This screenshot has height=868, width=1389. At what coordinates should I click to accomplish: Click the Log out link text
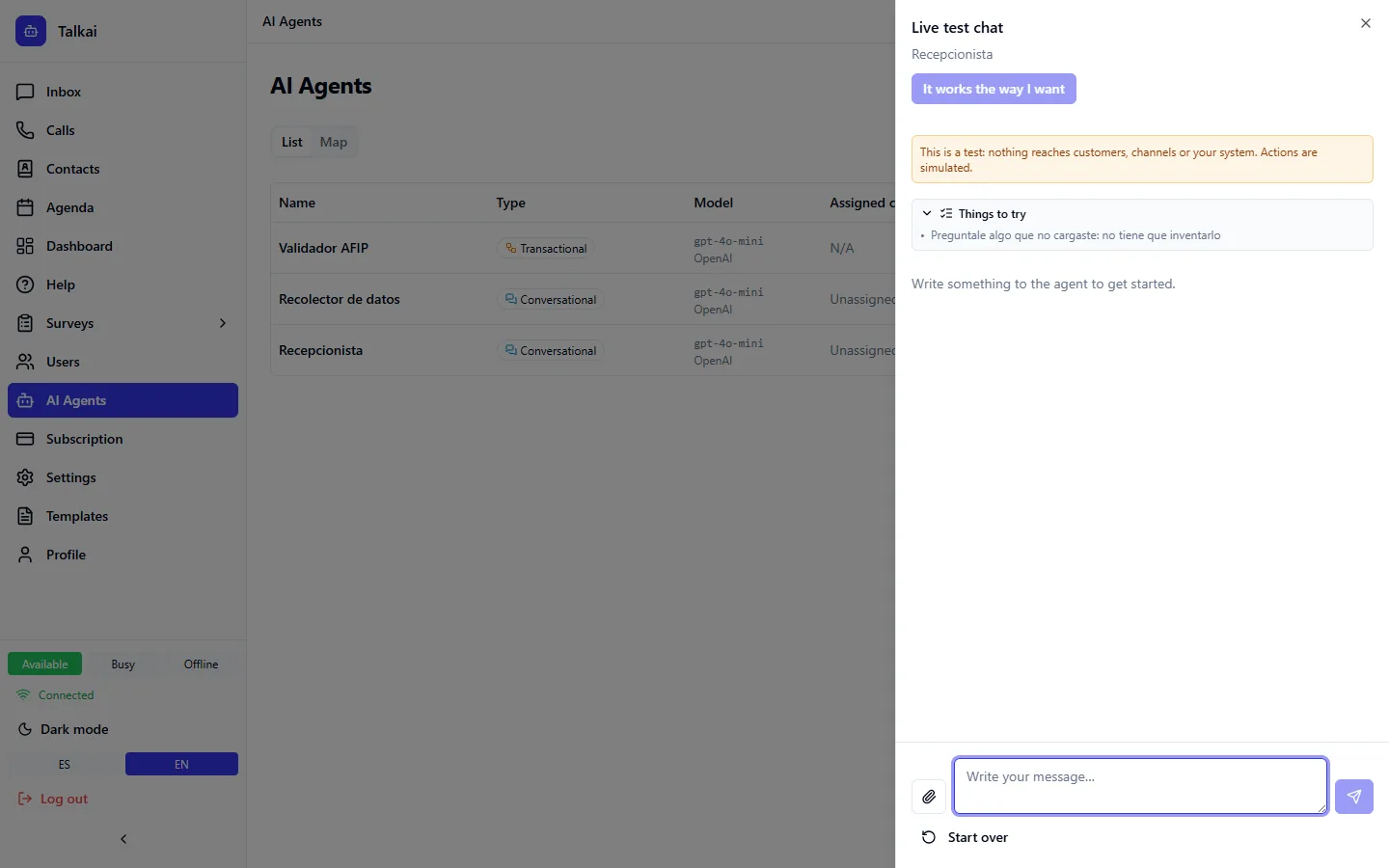click(64, 799)
